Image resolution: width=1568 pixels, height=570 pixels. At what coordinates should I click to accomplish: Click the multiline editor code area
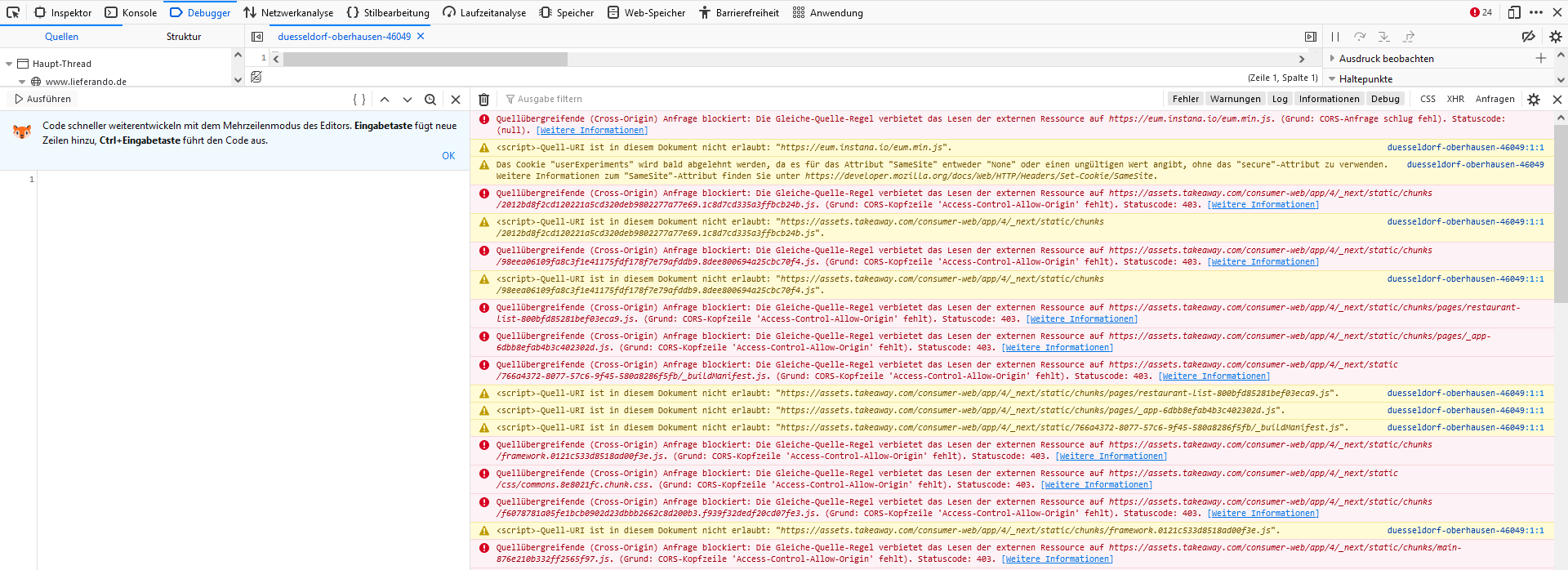(253, 370)
